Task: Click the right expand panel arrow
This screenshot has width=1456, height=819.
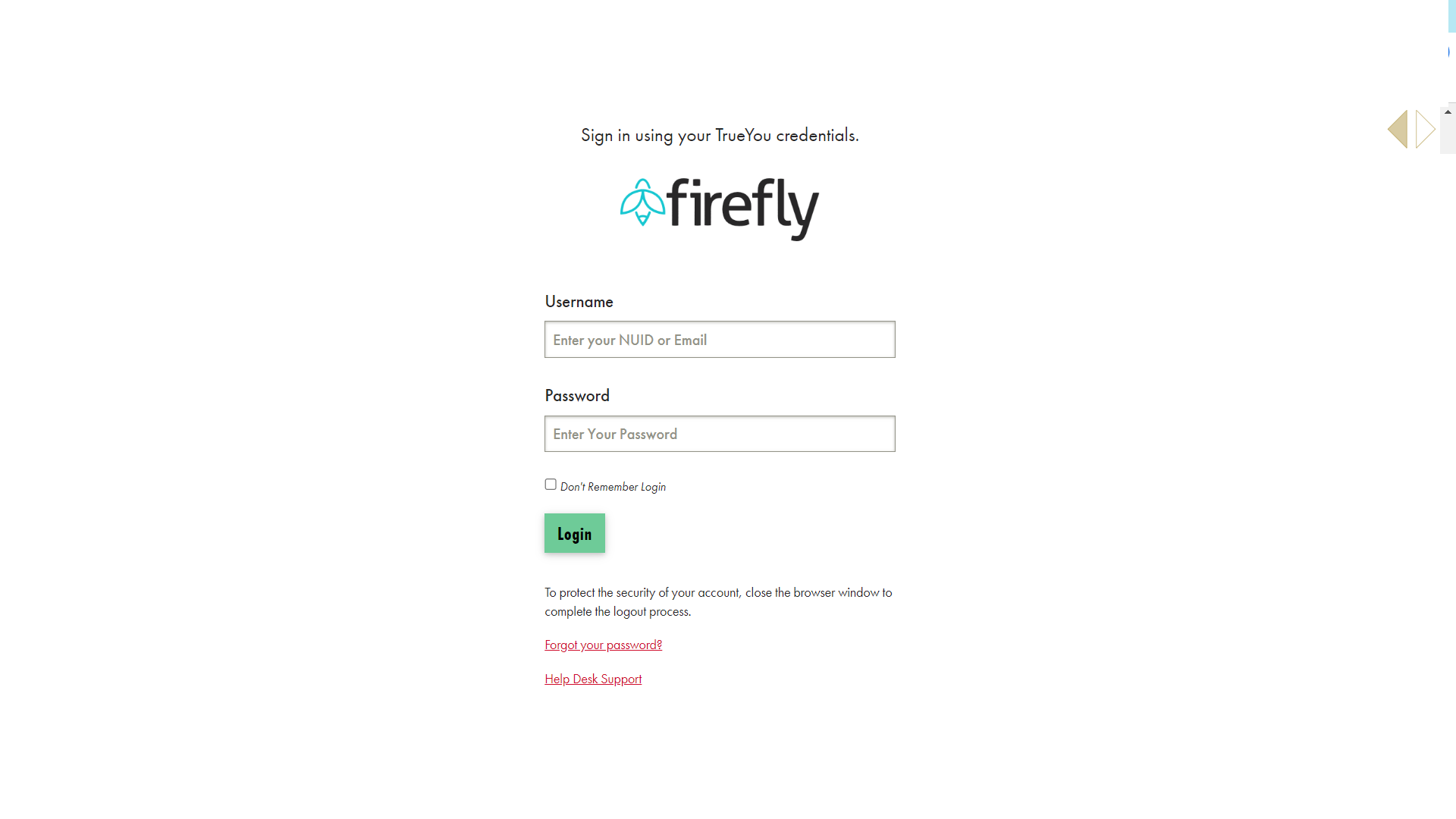Action: tap(1423, 128)
